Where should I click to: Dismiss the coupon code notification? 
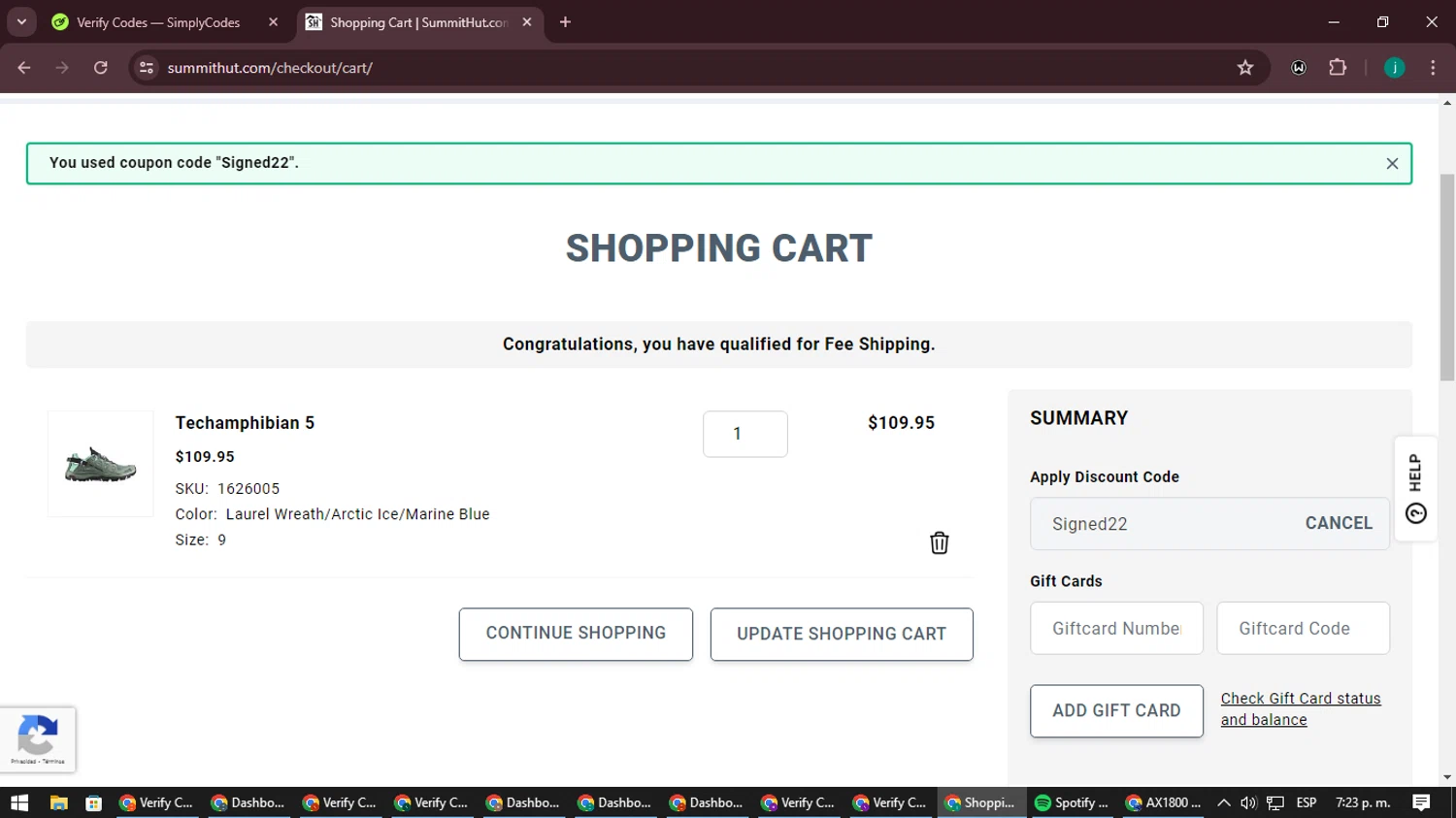coord(1392,164)
